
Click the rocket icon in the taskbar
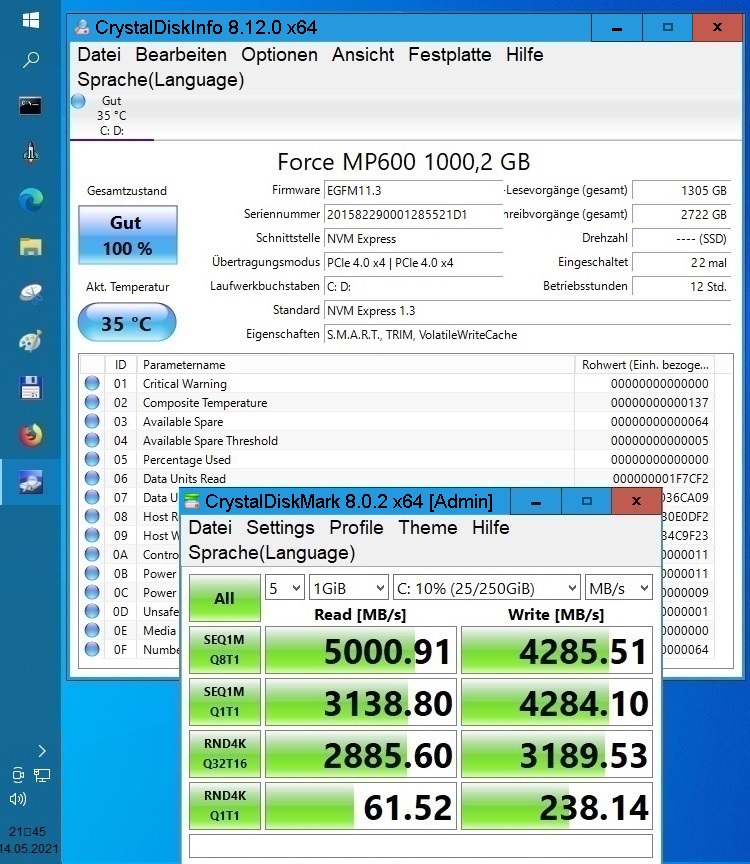(30, 153)
